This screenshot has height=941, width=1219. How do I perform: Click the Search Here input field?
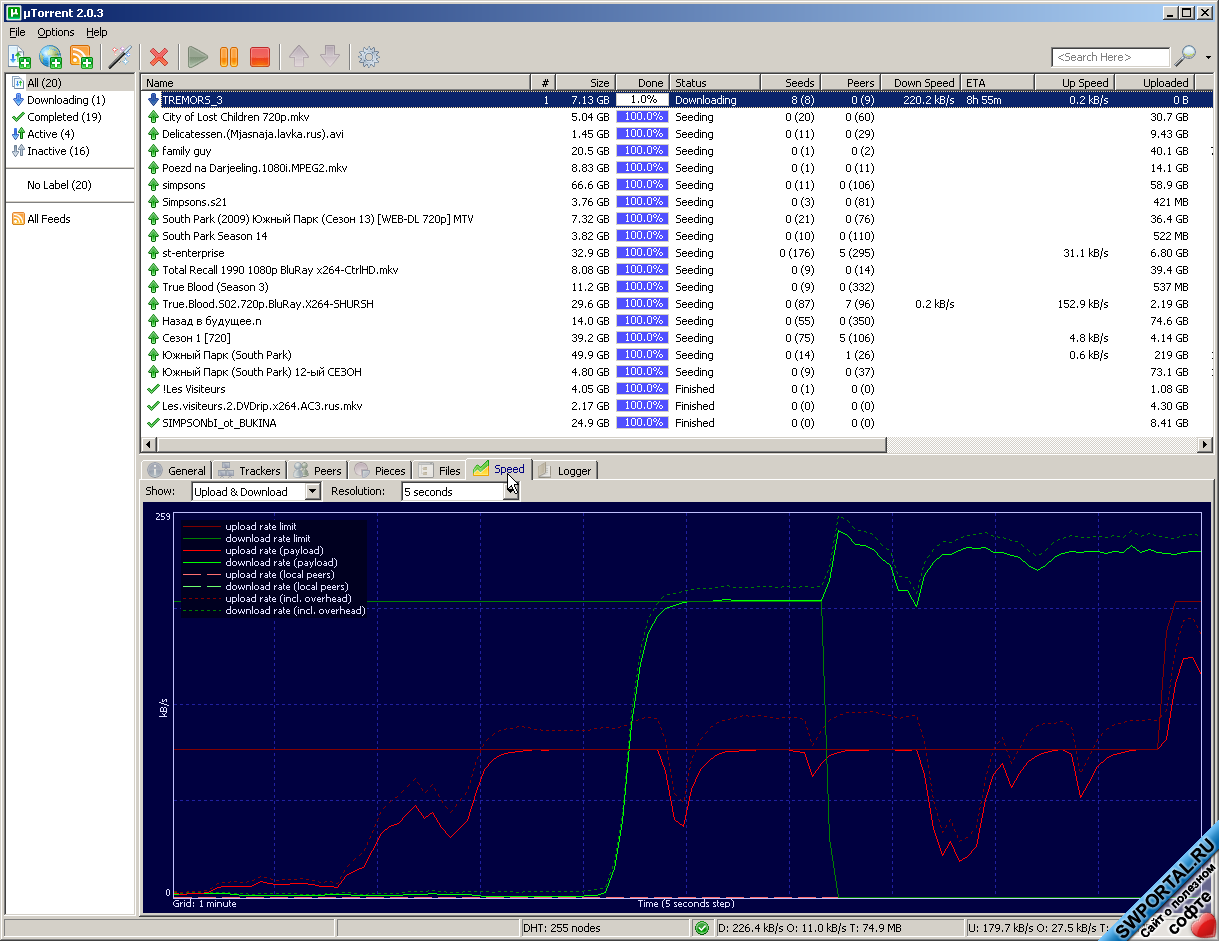pos(1110,57)
